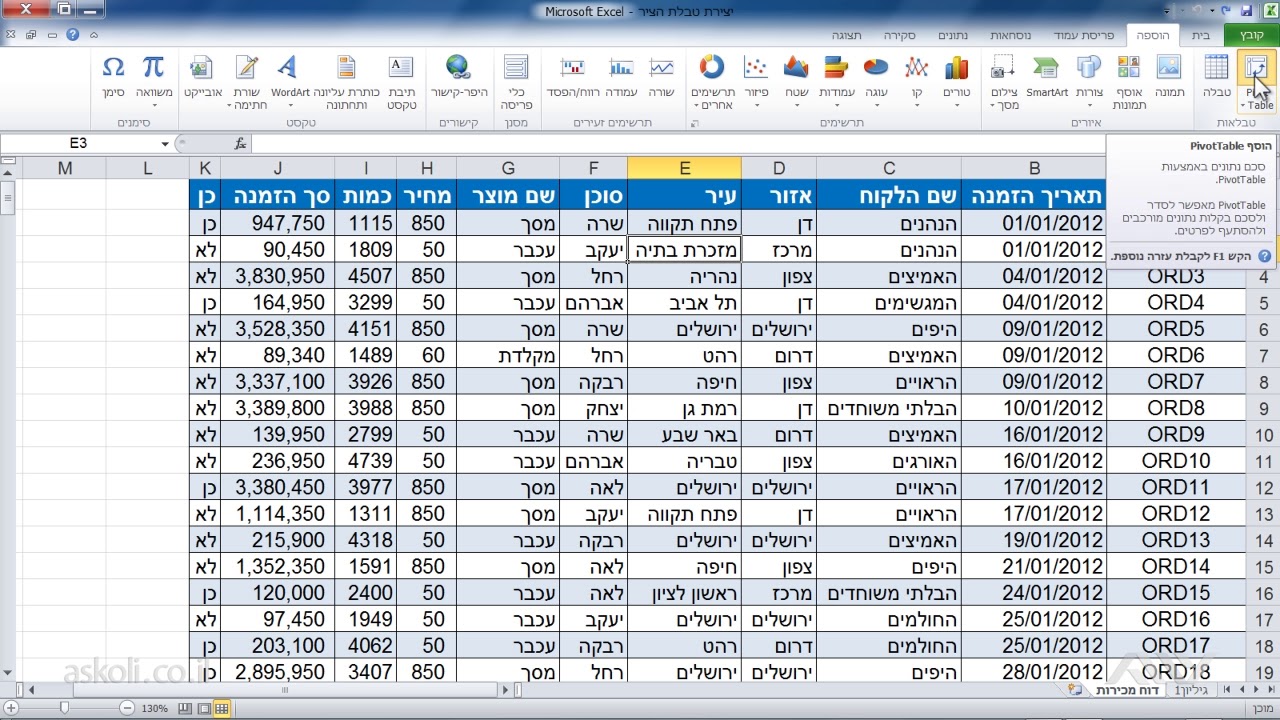Viewport: 1280px width, 720px height.
Task: Open the other charts (תרשימים אחרים) dropdown
Action: pyautogui.click(x=712, y=80)
